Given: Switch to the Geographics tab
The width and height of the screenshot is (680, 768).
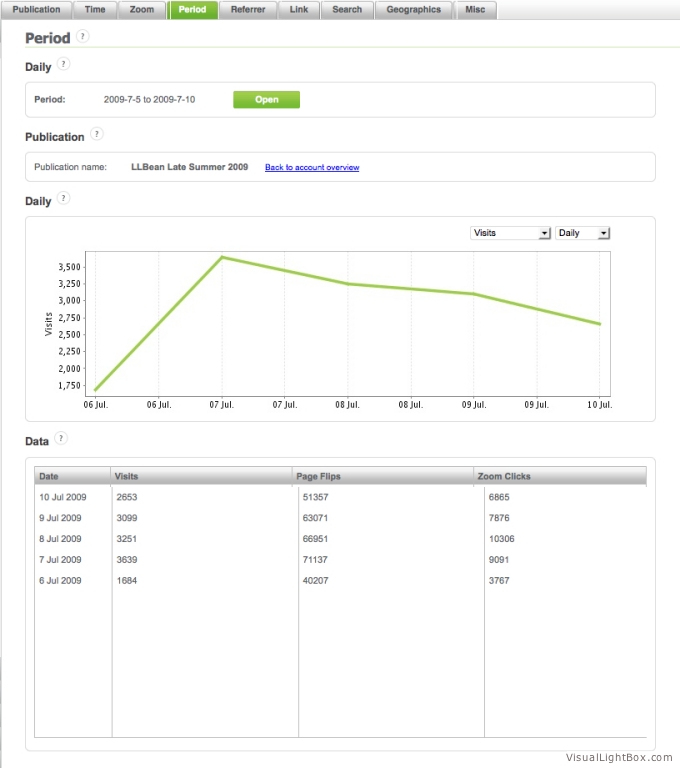Looking at the screenshot, I should (x=414, y=10).
